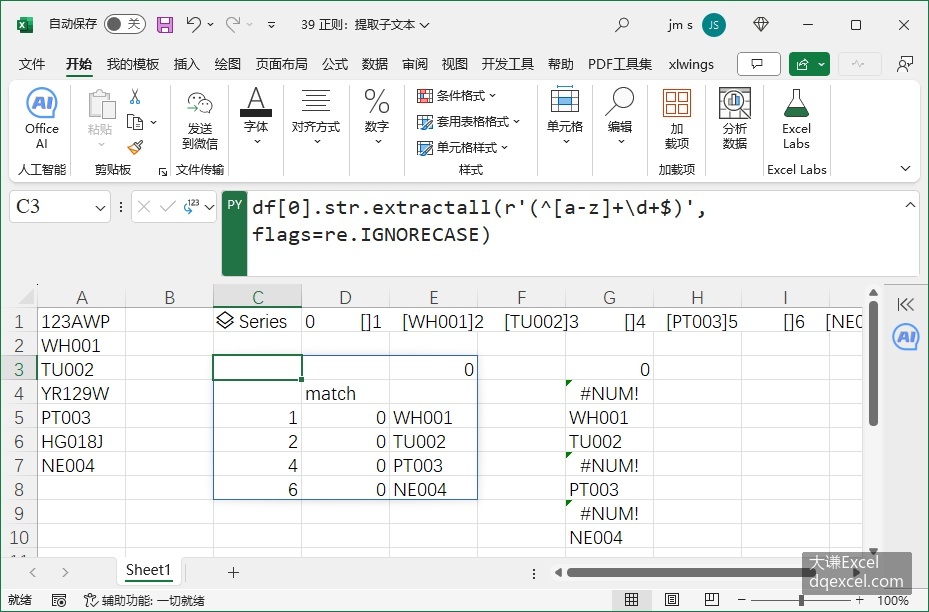This screenshot has width=929, height=612.
Task: Switch to the 我的模板 tab
Action: (133, 64)
